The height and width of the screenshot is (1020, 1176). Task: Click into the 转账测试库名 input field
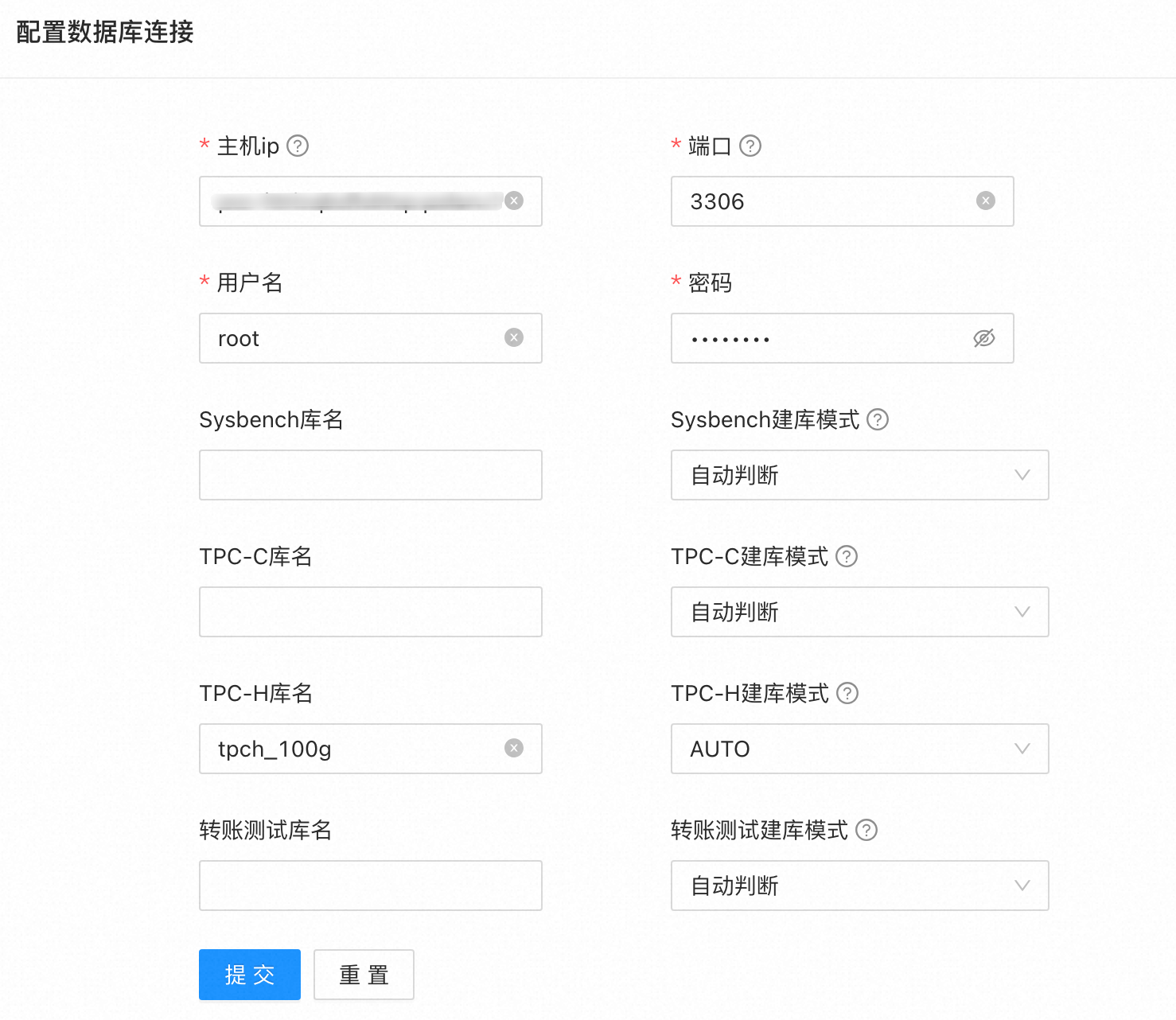pyautogui.click(x=370, y=886)
